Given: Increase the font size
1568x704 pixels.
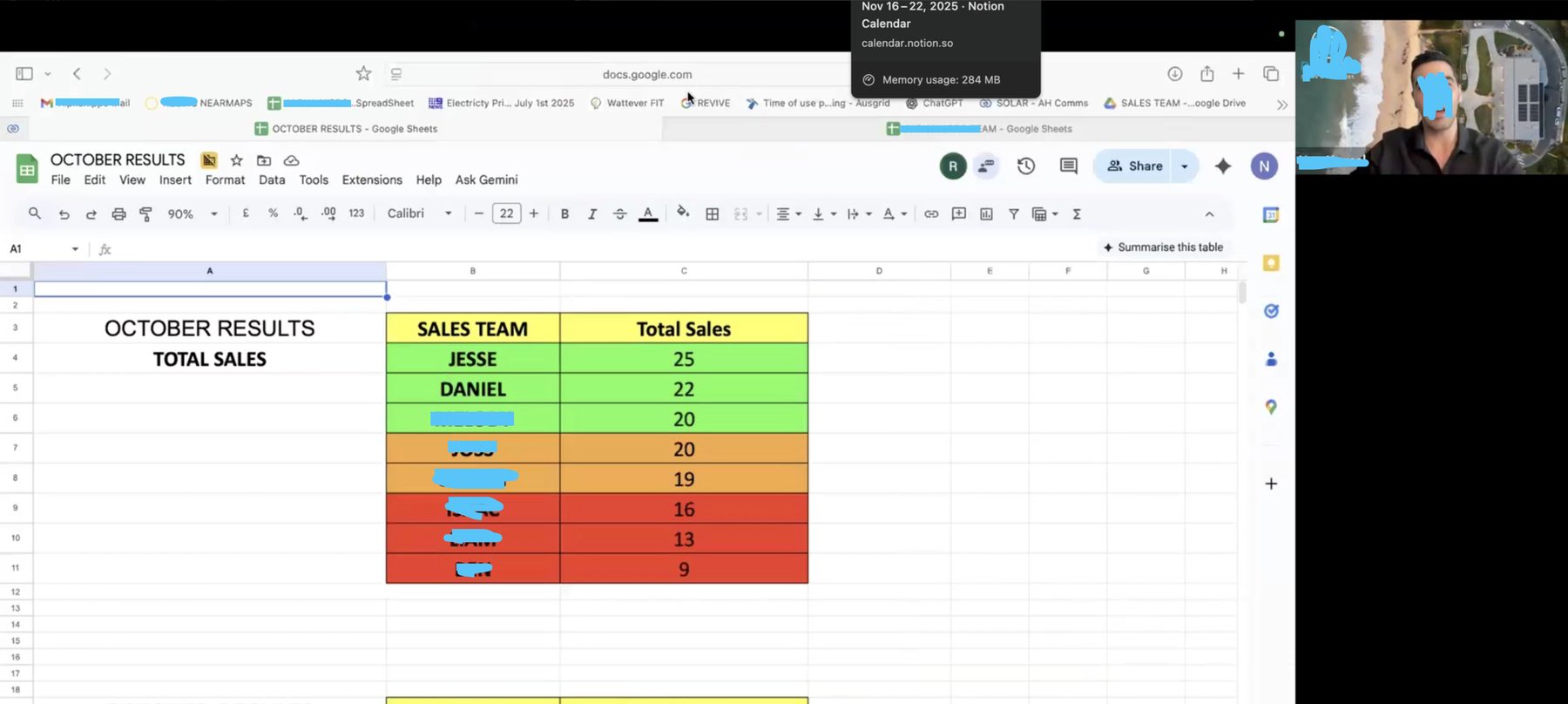Looking at the screenshot, I should 534,214.
